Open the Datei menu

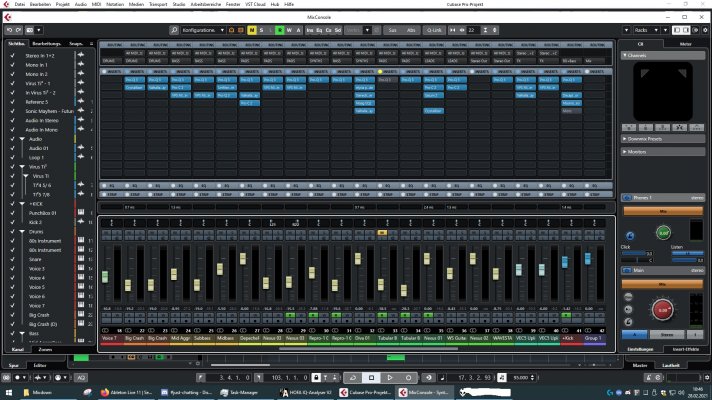pyautogui.click(x=20, y=4)
